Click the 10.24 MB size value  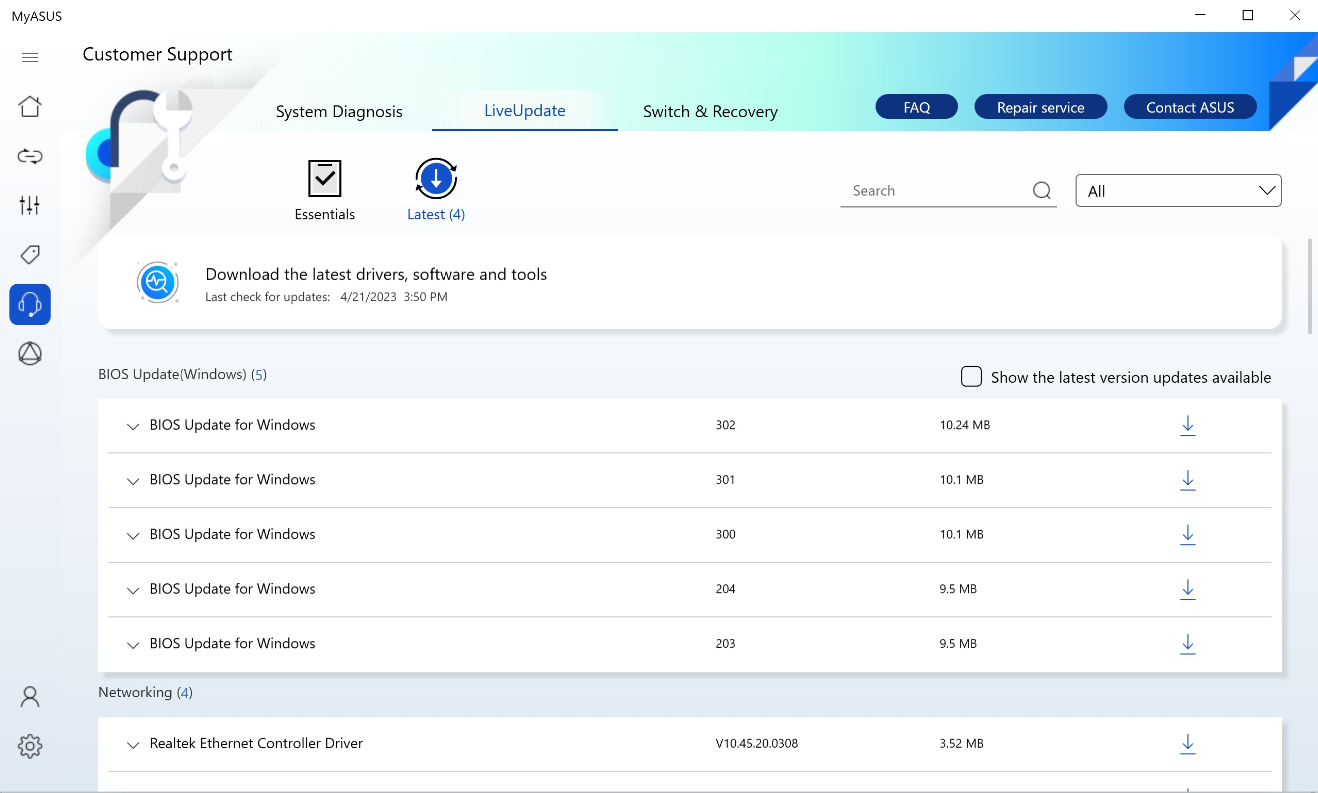click(965, 425)
